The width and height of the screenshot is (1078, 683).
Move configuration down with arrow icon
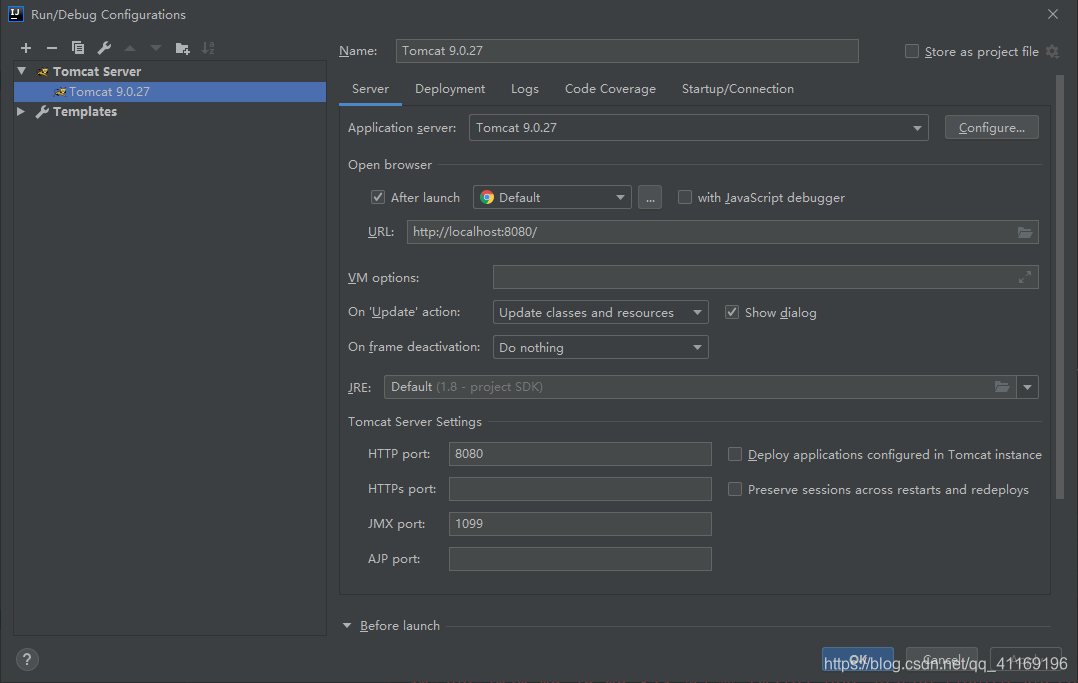click(156, 48)
